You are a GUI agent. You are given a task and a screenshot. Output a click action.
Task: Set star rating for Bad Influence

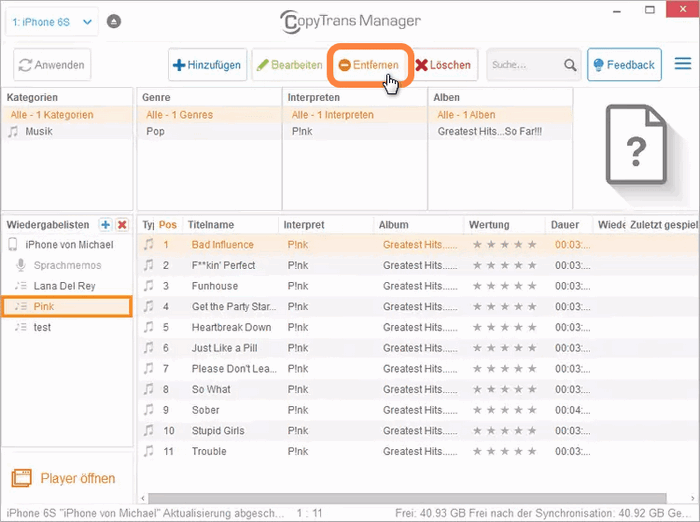[x=504, y=245]
